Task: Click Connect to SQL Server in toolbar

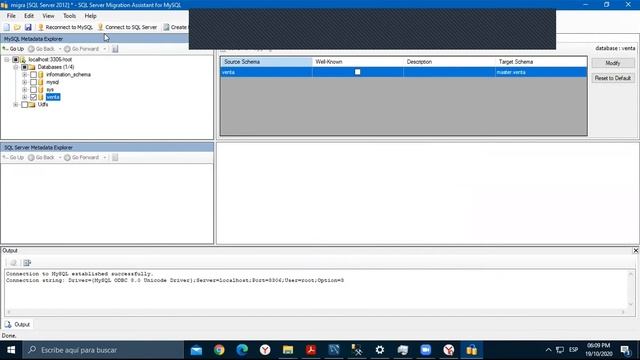Action: 127,27
